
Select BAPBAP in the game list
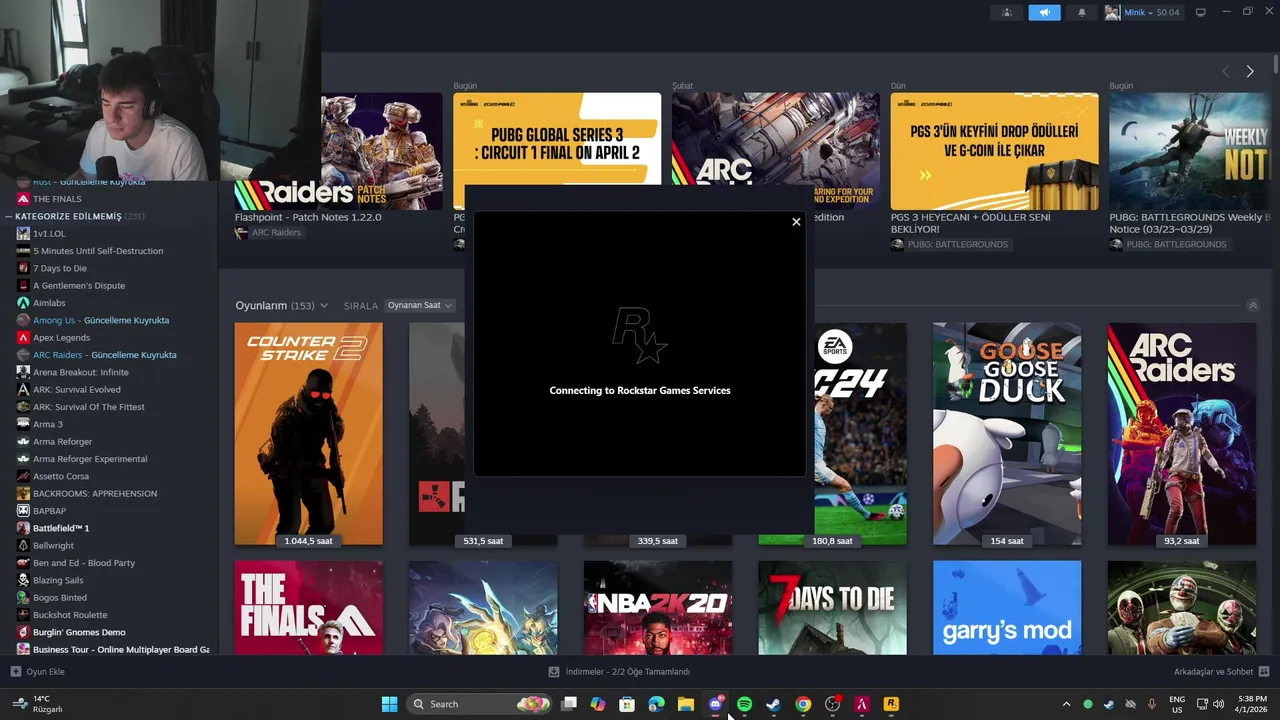49,511
